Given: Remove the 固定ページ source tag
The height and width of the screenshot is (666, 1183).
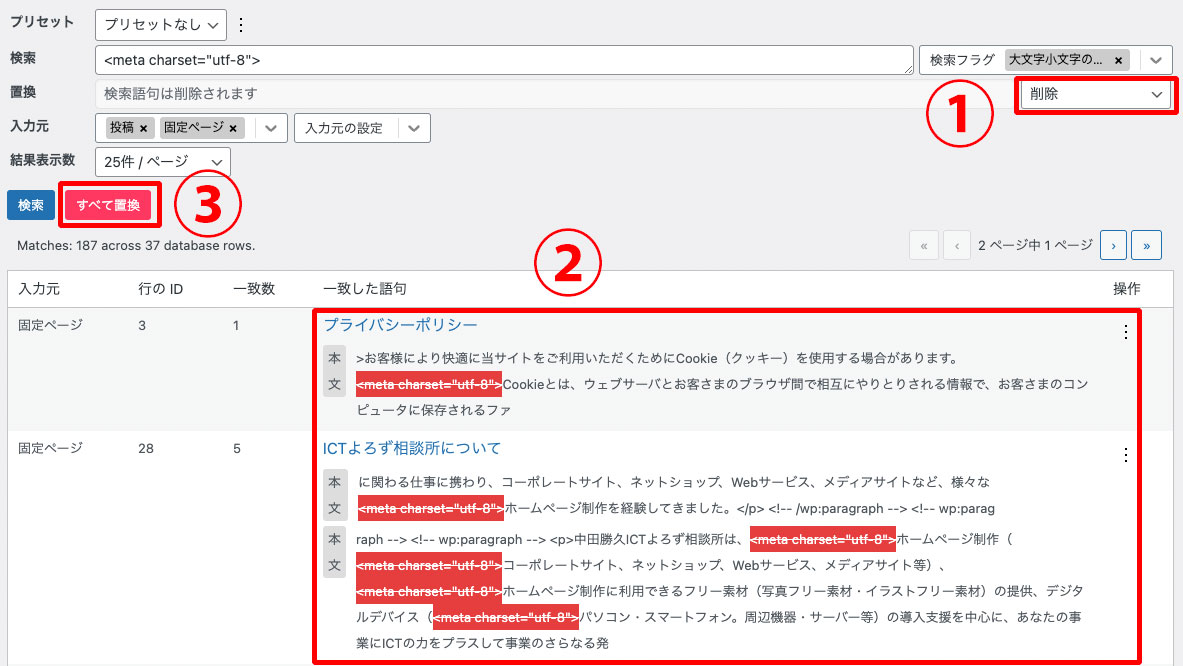Looking at the screenshot, I should click(x=232, y=127).
